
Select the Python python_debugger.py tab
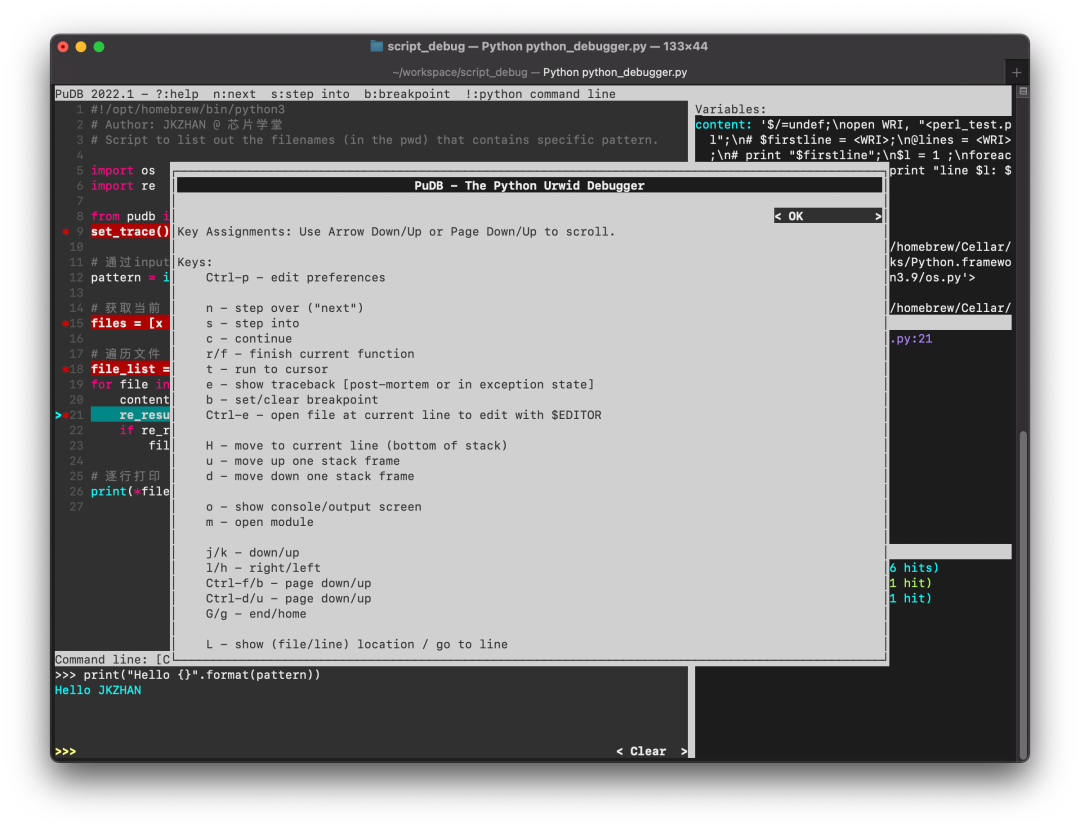pyautogui.click(x=539, y=72)
